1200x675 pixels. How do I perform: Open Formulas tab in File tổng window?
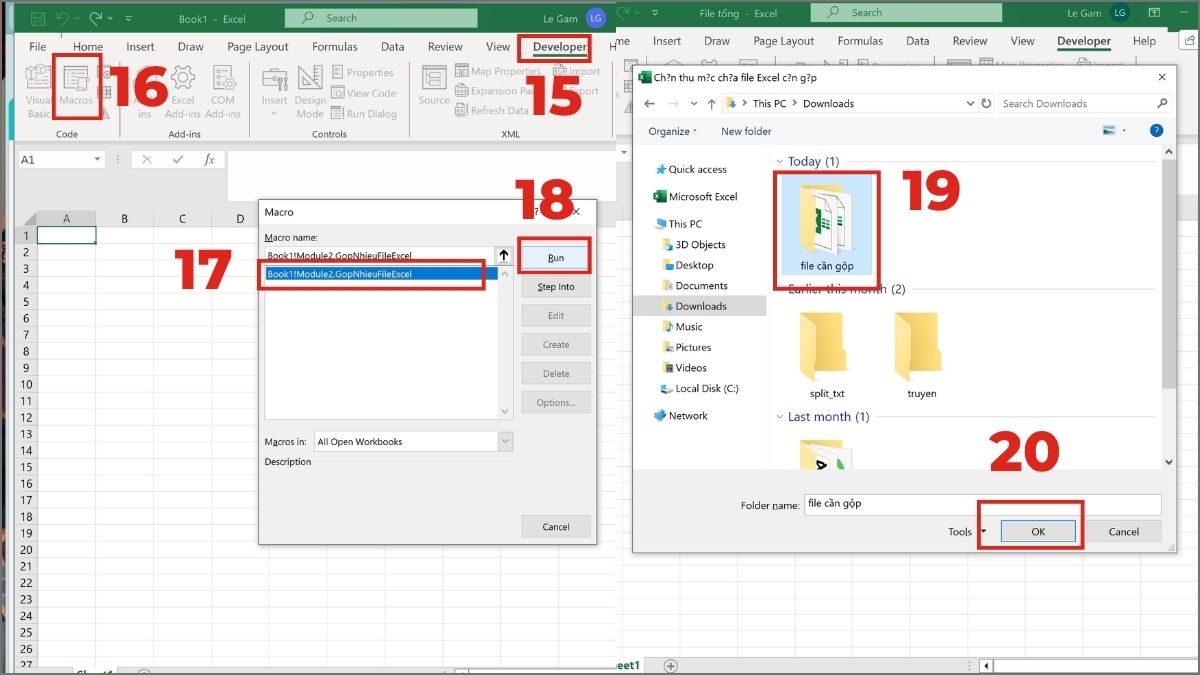pyautogui.click(x=860, y=41)
